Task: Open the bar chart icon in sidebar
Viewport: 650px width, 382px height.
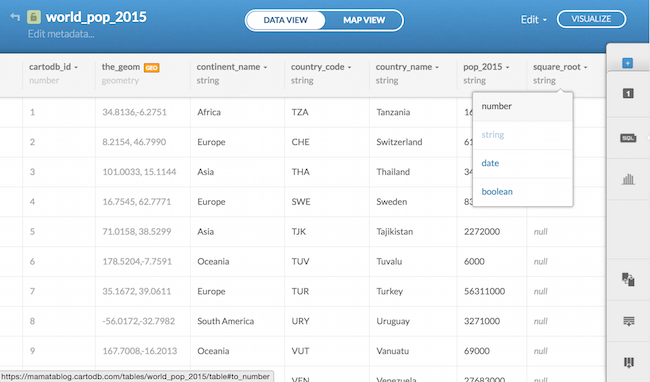Action: pos(628,179)
